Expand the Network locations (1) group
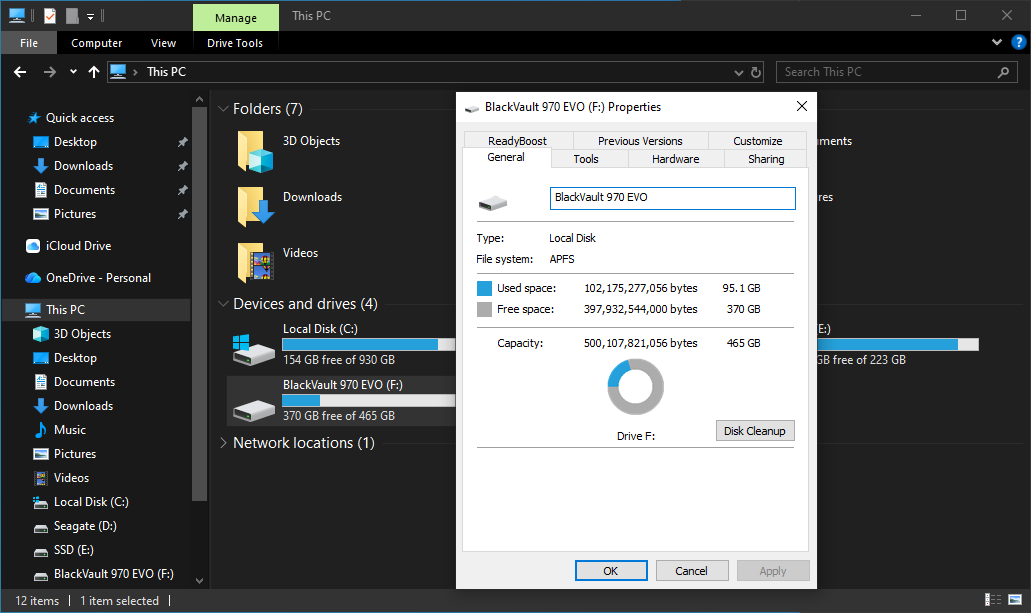Image resolution: width=1031 pixels, height=613 pixels. (x=223, y=443)
